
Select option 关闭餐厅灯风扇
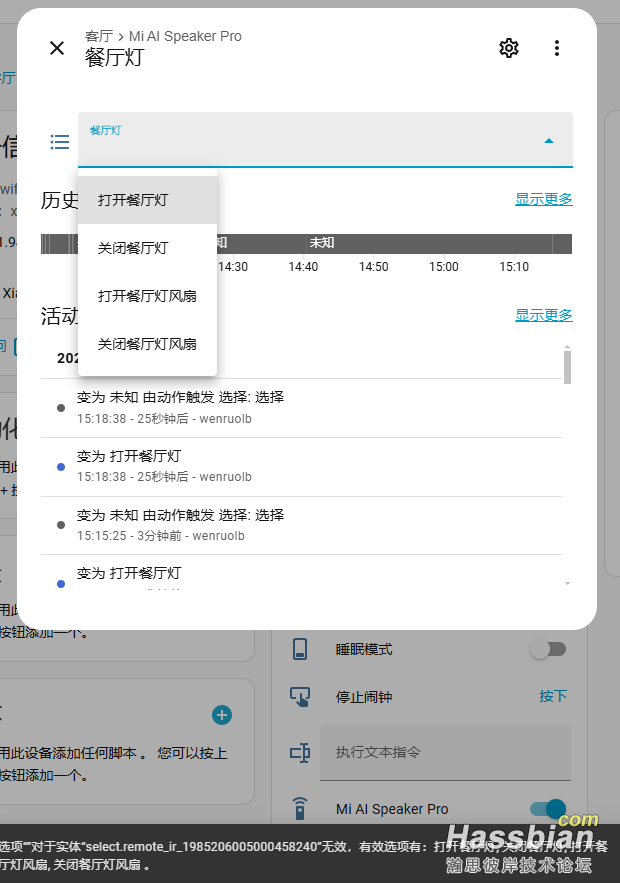148,344
